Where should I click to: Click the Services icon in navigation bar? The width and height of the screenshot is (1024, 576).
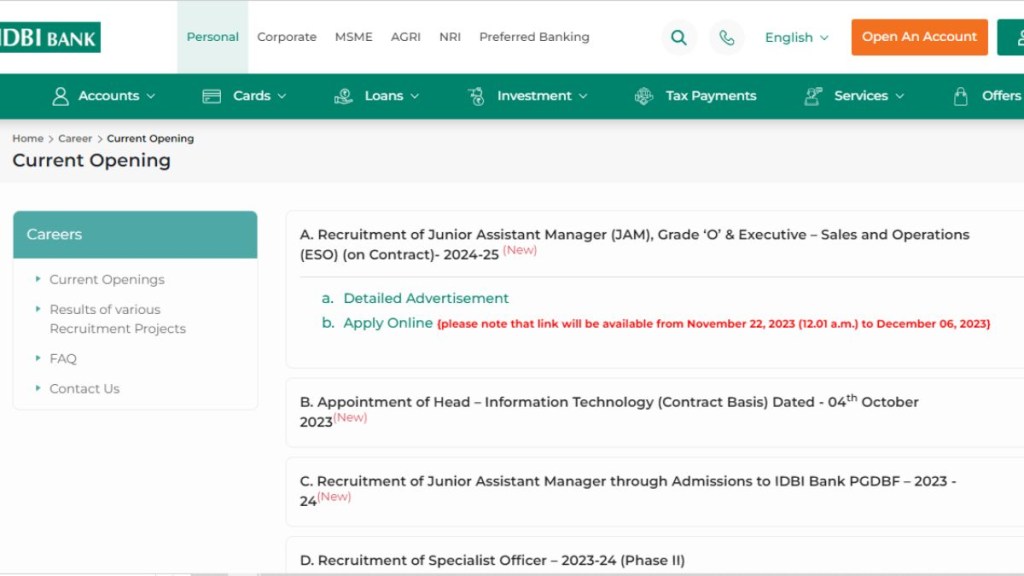click(813, 96)
